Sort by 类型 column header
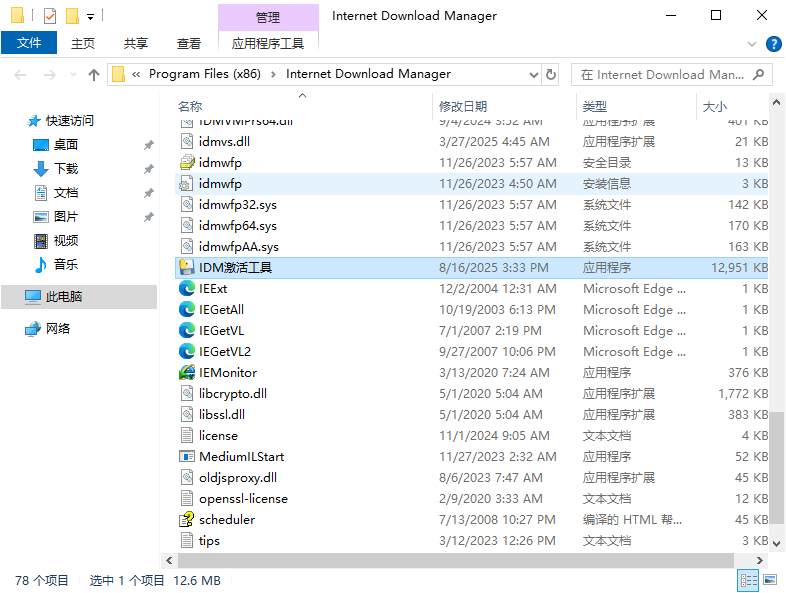786x593 pixels. click(x=595, y=106)
